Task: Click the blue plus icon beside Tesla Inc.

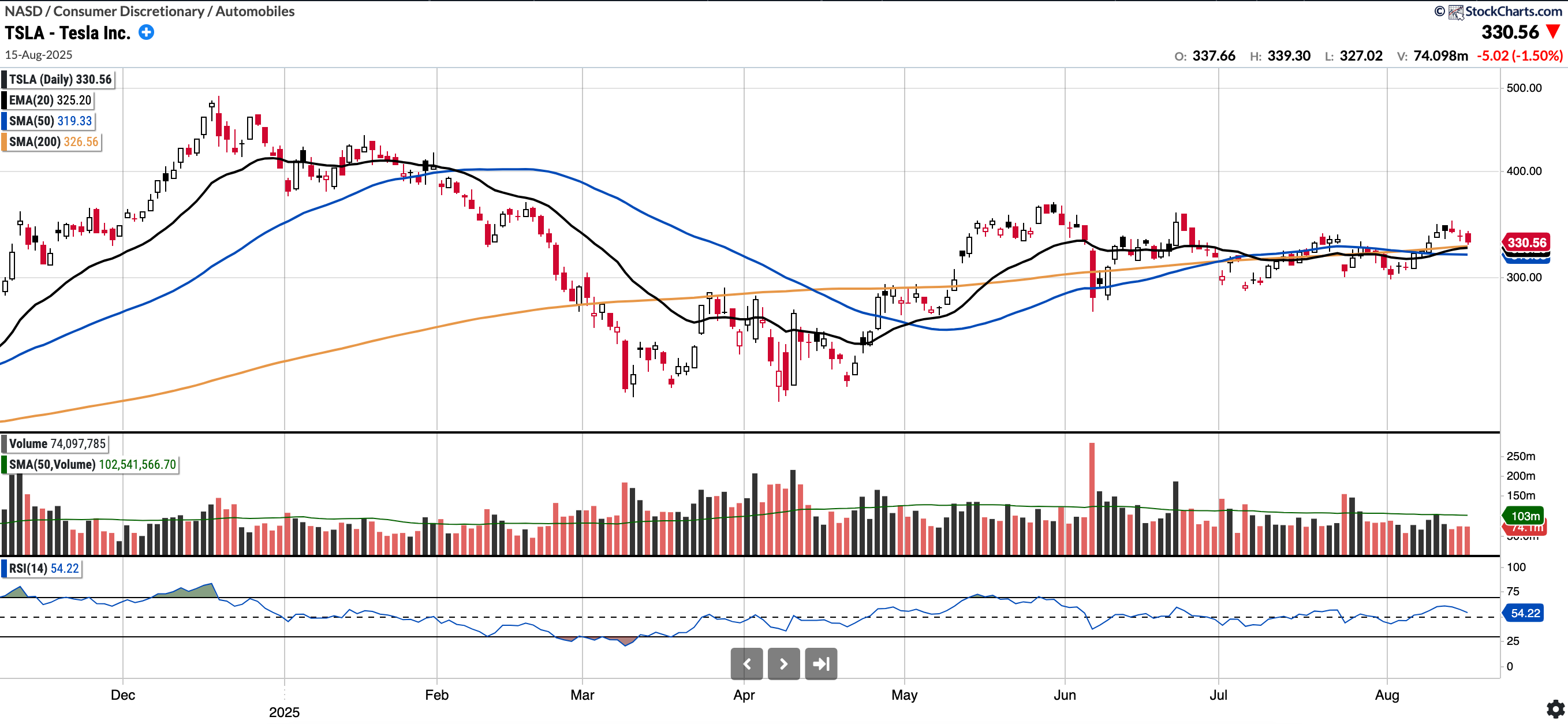Action: 146,32
